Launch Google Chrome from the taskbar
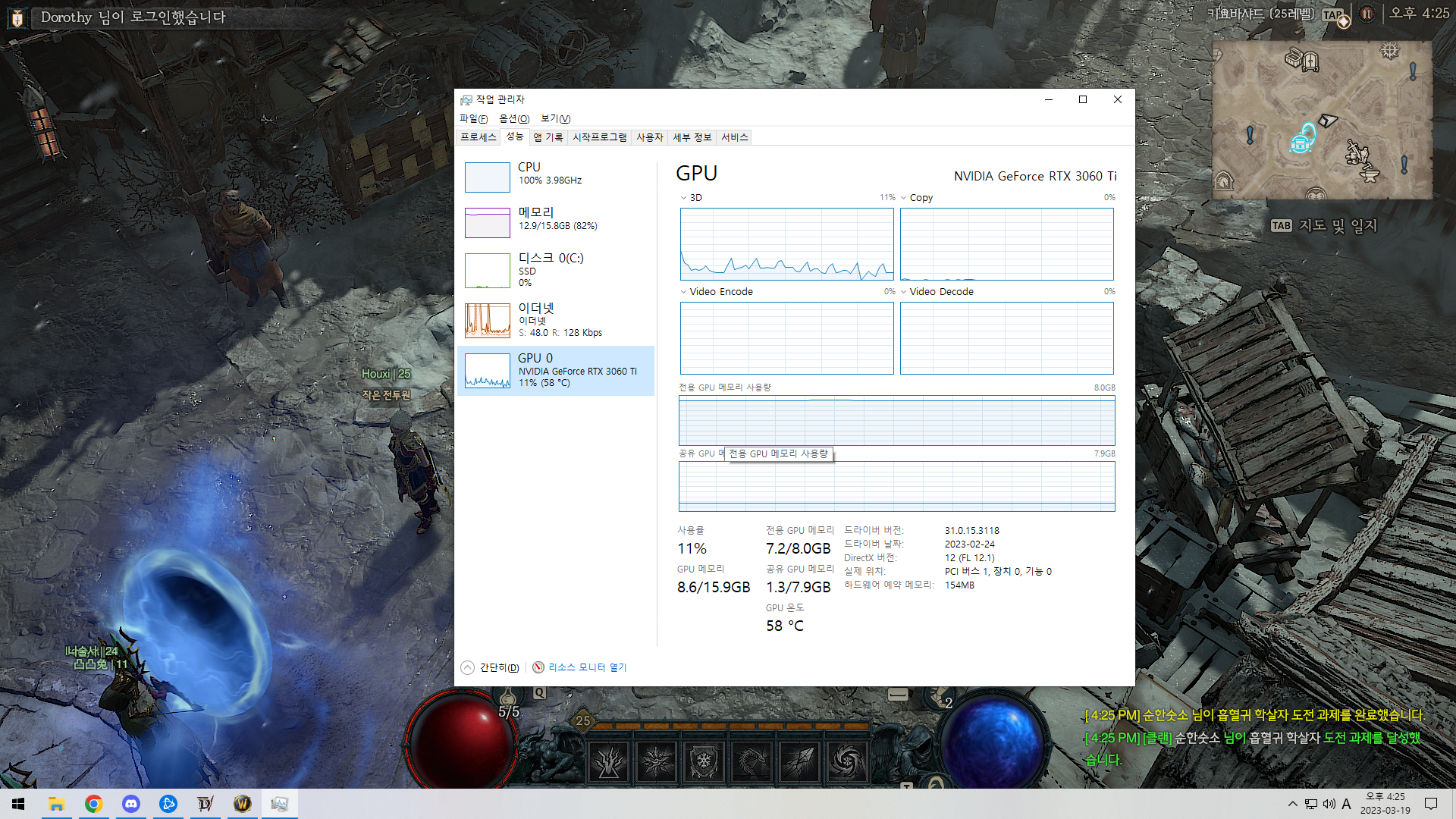The width and height of the screenshot is (1456, 819). pyautogui.click(x=94, y=804)
